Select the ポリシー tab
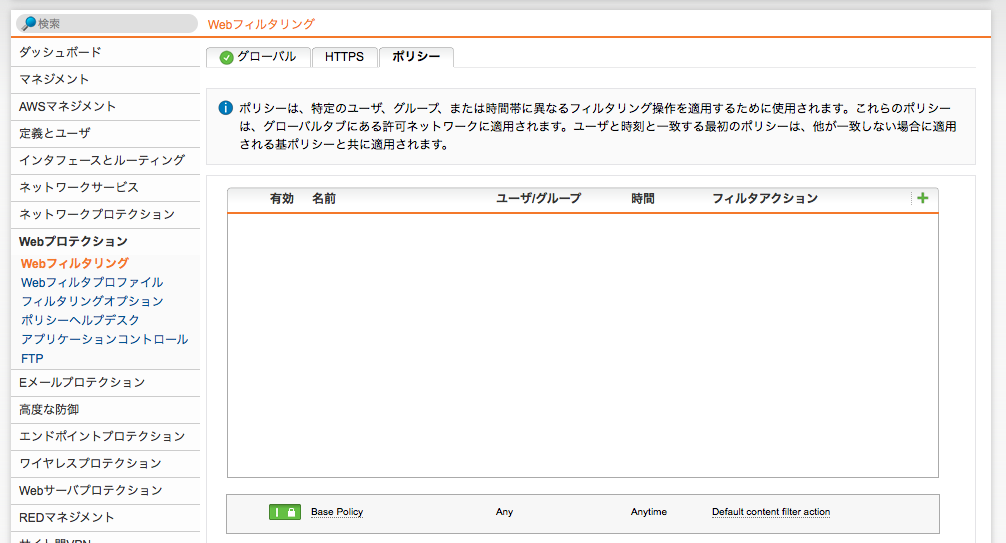The width and height of the screenshot is (1006, 543). pyautogui.click(x=416, y=57)
